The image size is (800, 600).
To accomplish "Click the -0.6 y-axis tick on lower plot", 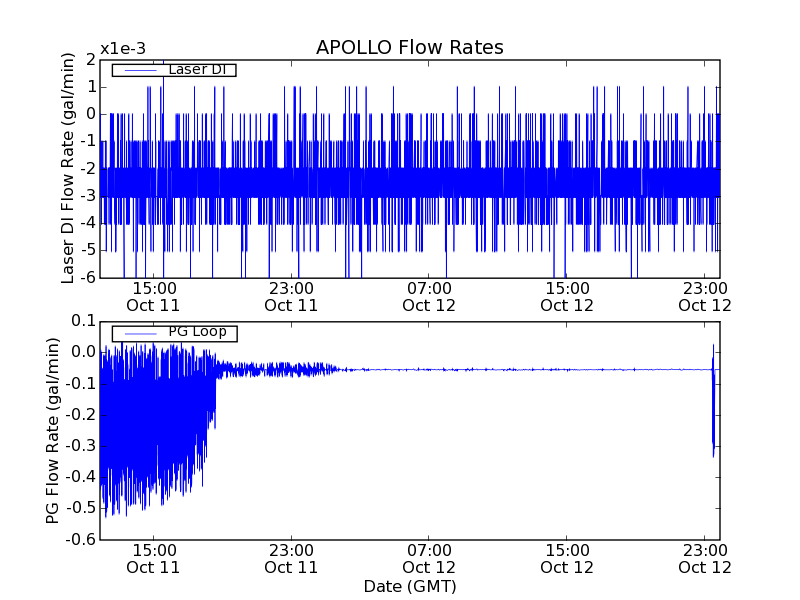I will (80, 539).
